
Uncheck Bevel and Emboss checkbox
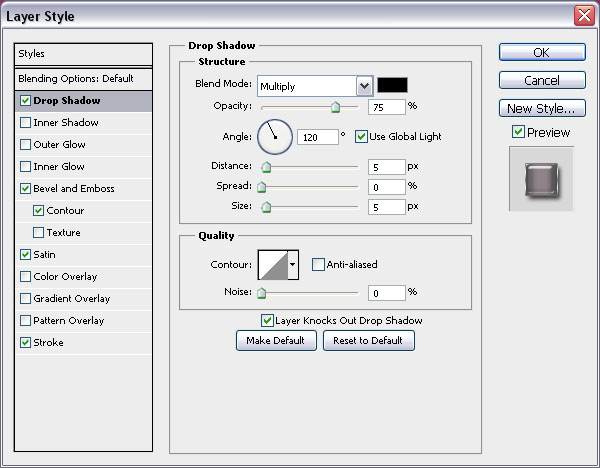(x=25, y=189)
